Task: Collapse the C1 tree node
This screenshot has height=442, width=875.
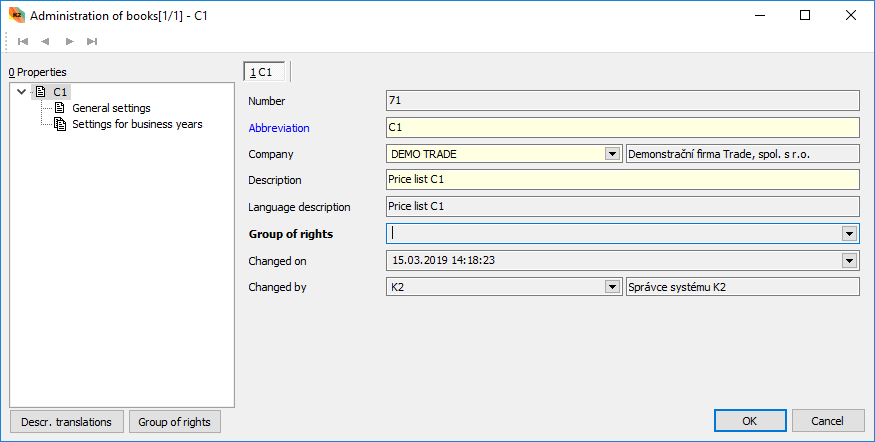Action: [x=22, y=92]
